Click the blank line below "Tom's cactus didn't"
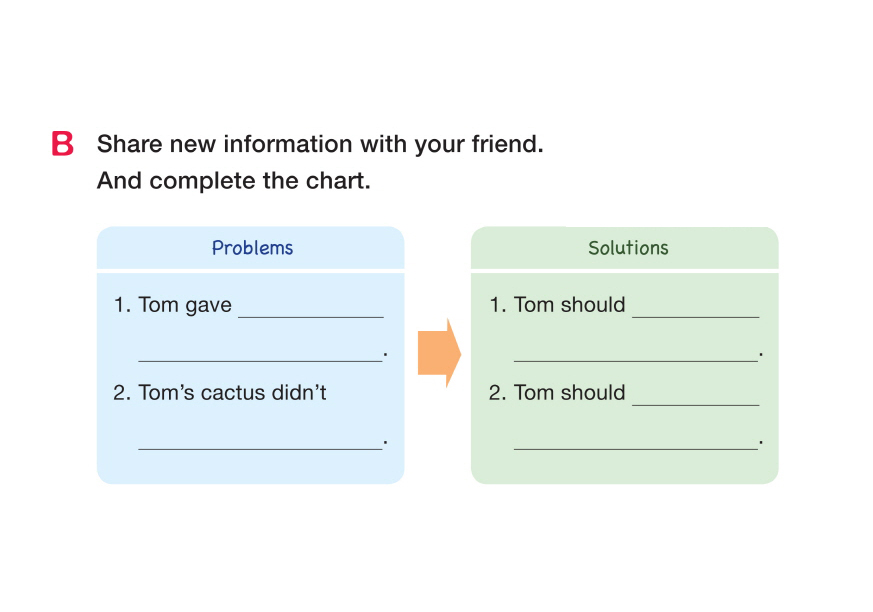The height and width of the screenshot is (612, 873). point(260,441)
